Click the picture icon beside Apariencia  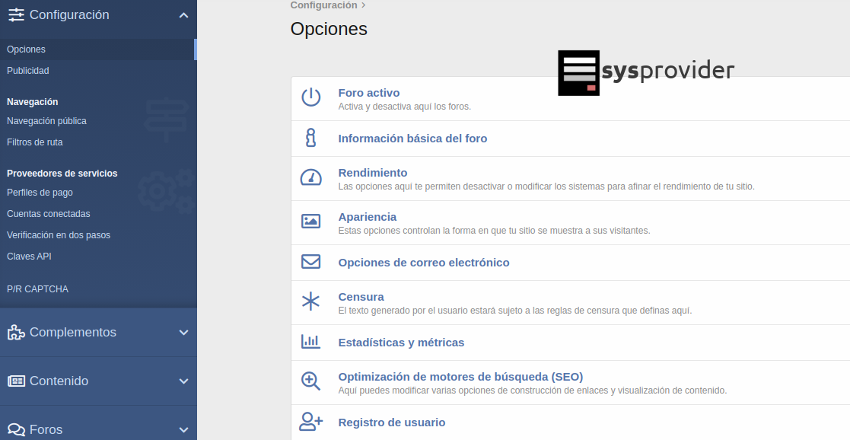[311, 221]
